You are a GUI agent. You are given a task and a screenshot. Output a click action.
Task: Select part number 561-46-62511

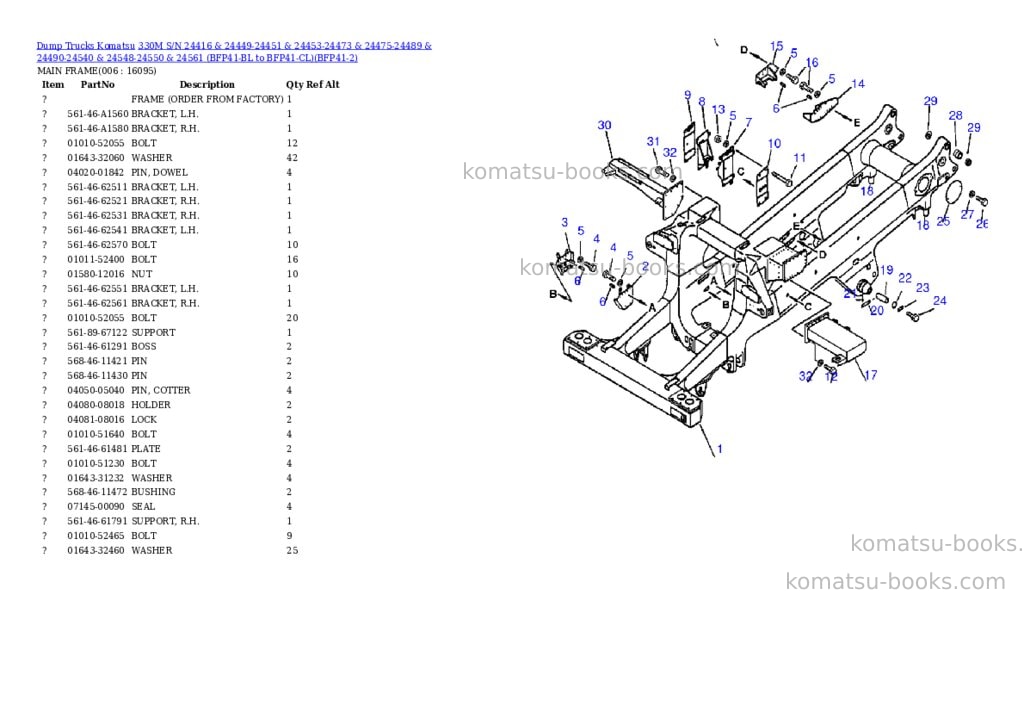[97, 187]
